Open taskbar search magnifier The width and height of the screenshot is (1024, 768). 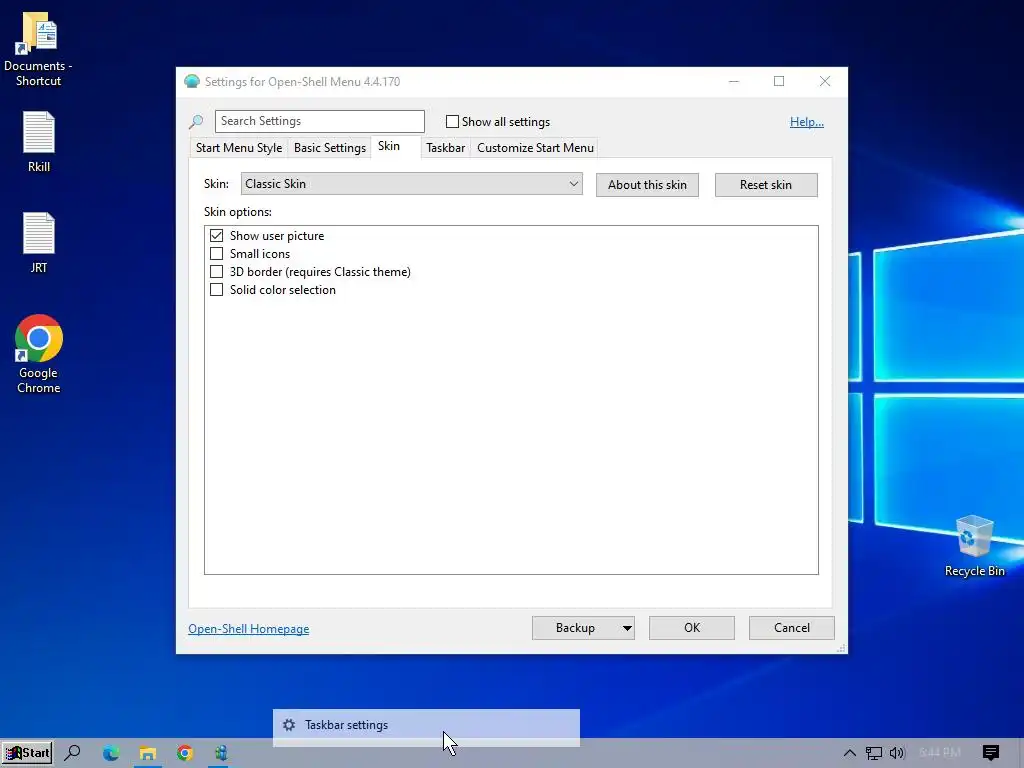point(72,753)
